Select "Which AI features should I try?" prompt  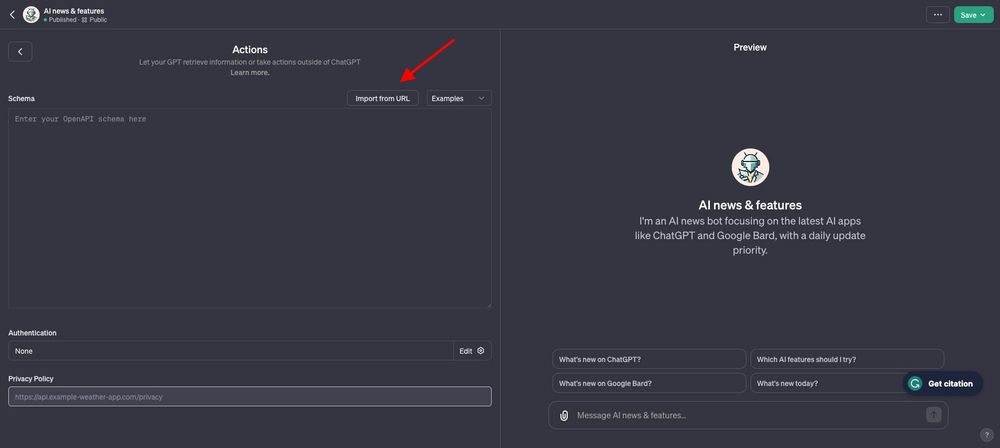tap(846, 359)
